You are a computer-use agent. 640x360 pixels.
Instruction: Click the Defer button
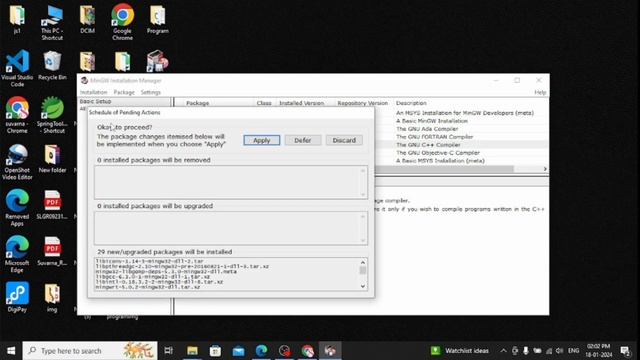point(303,140)
